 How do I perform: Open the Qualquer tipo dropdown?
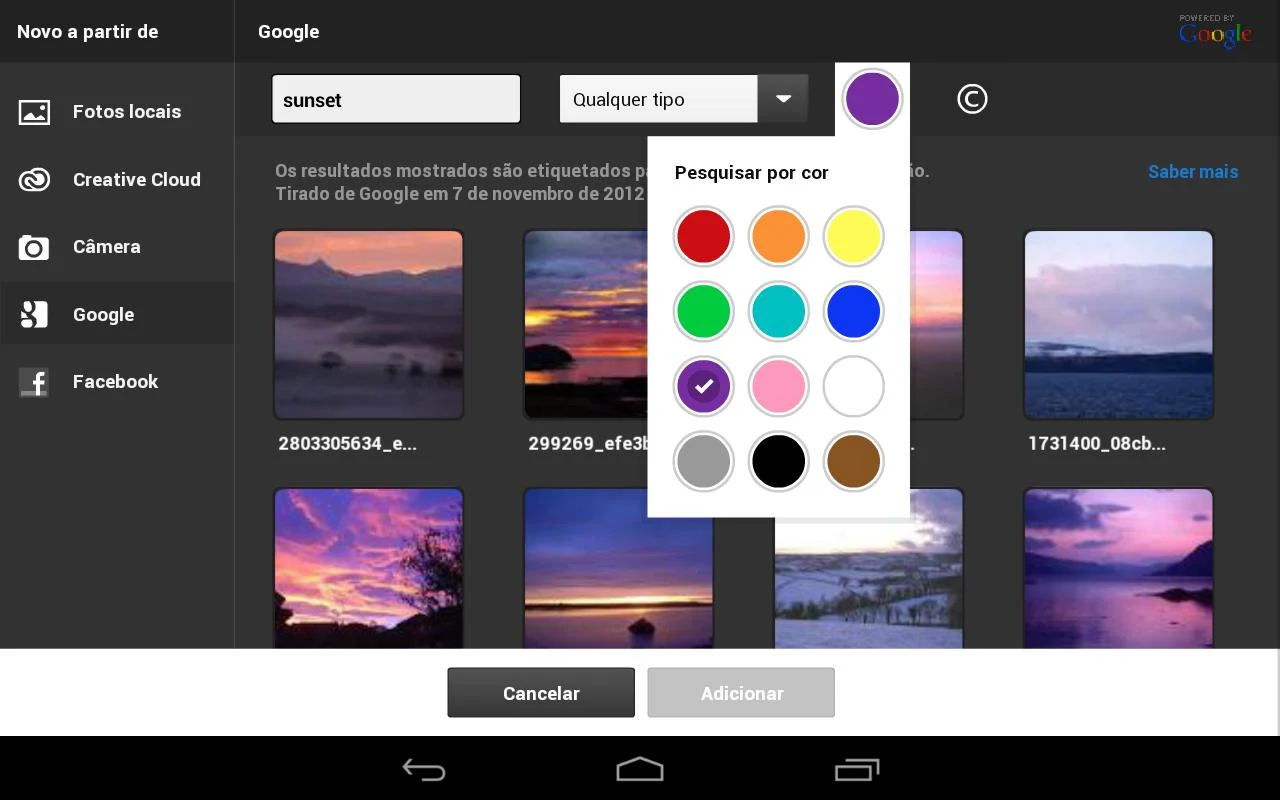click(x=658, y=99)
